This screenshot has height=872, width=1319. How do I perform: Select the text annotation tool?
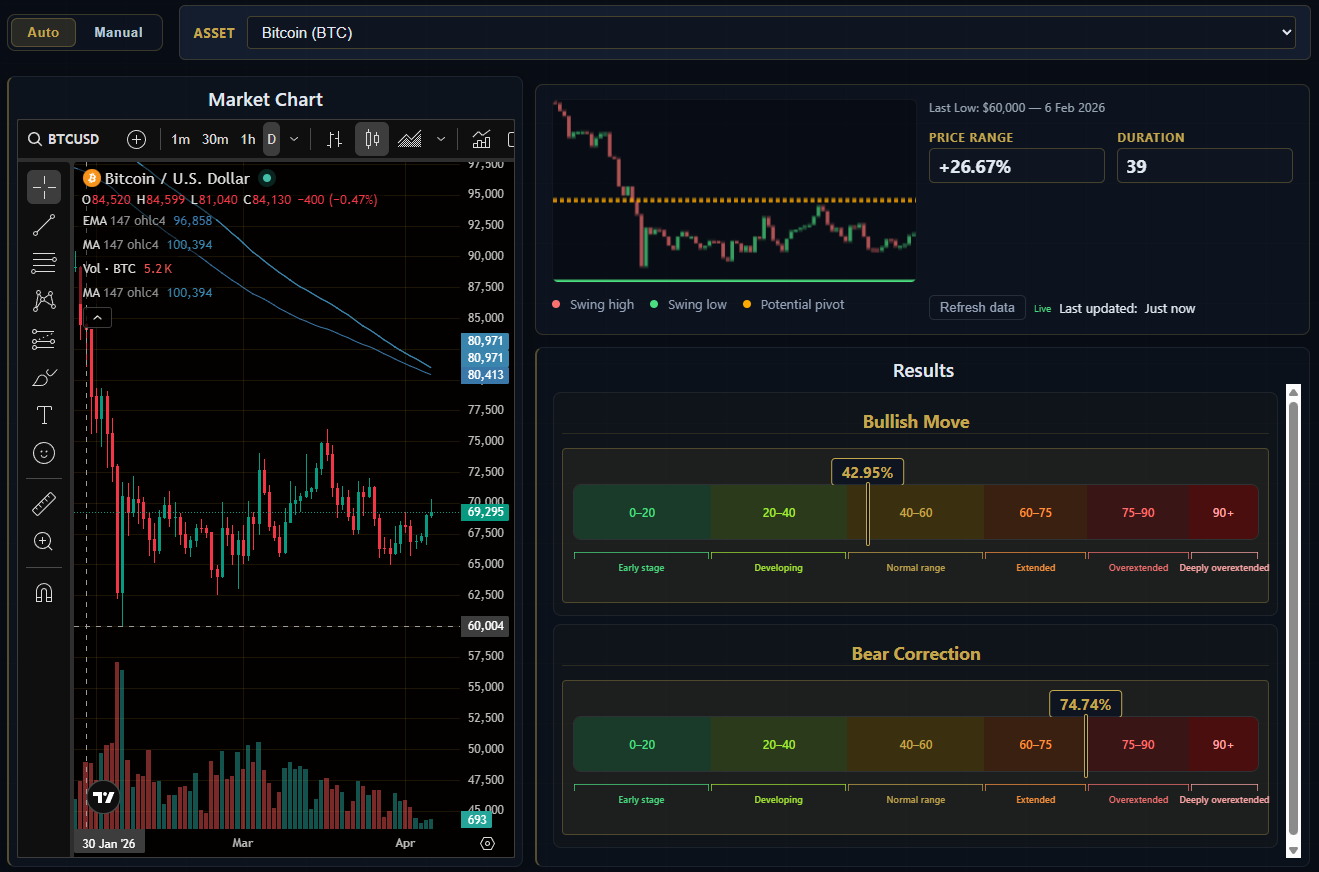click(44, 415)
